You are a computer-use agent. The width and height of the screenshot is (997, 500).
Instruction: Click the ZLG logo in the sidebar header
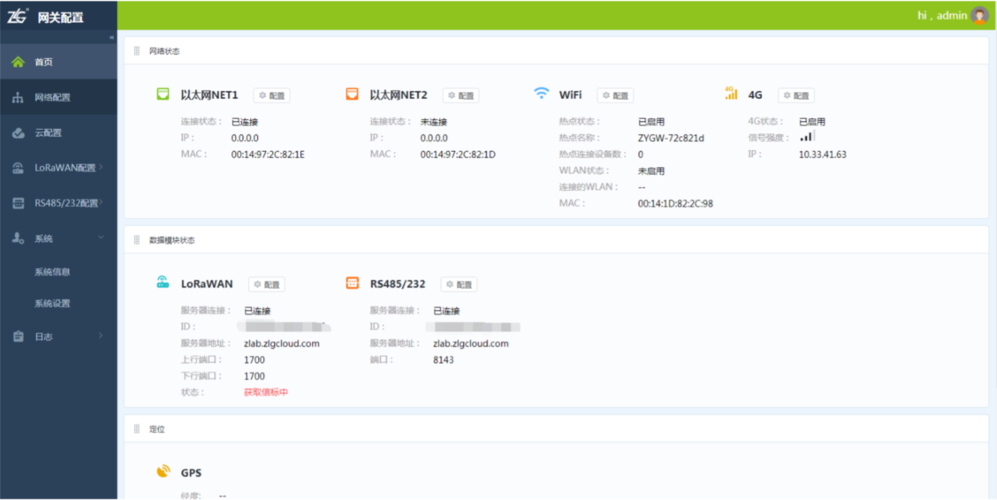17,16
